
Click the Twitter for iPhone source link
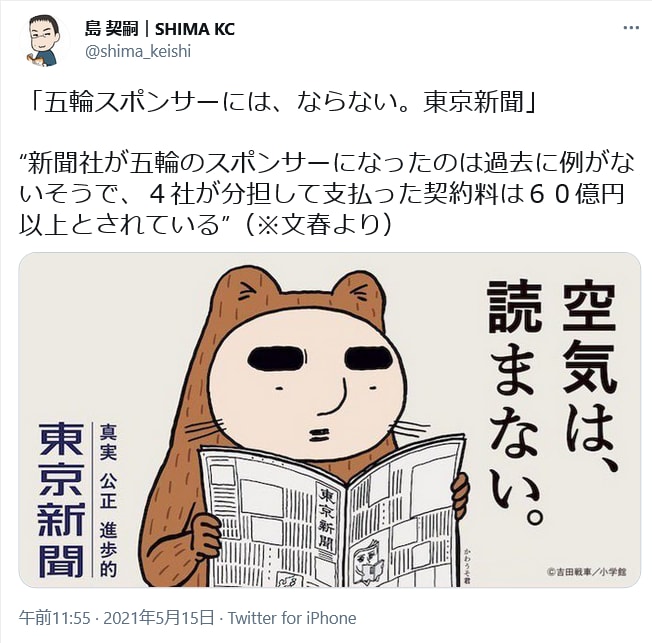[x=291, y=618]
